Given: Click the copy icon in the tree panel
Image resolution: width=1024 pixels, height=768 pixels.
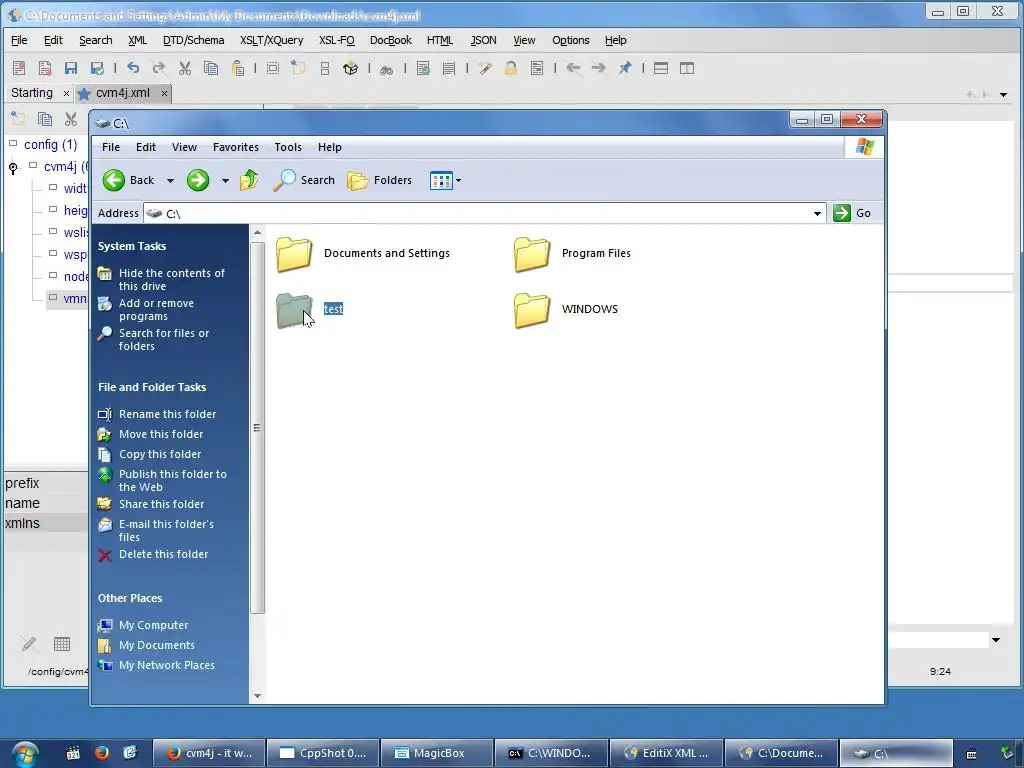Looking at the screenshot, I should tap(44, 119).
